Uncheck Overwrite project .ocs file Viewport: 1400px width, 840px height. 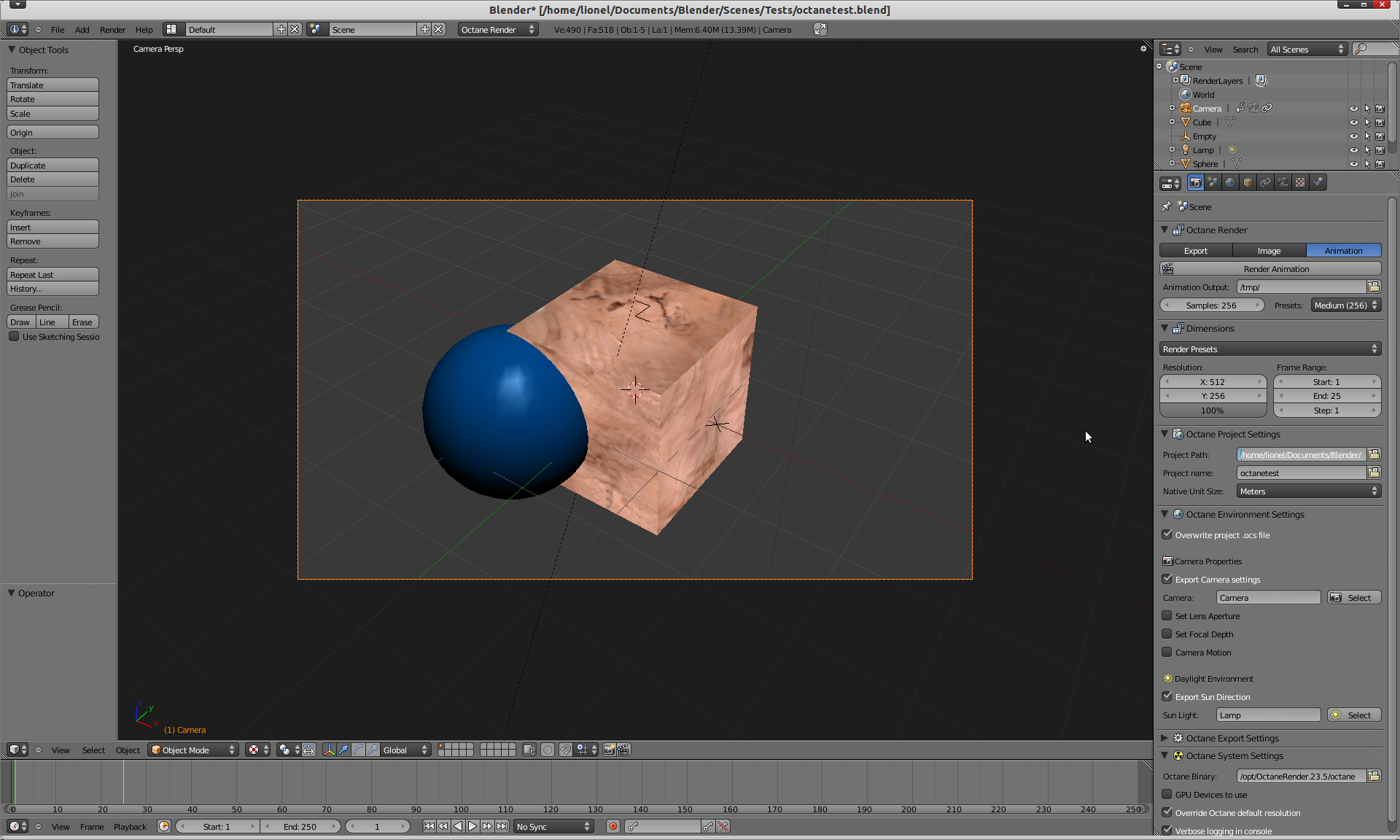(x=1167, y=535)
